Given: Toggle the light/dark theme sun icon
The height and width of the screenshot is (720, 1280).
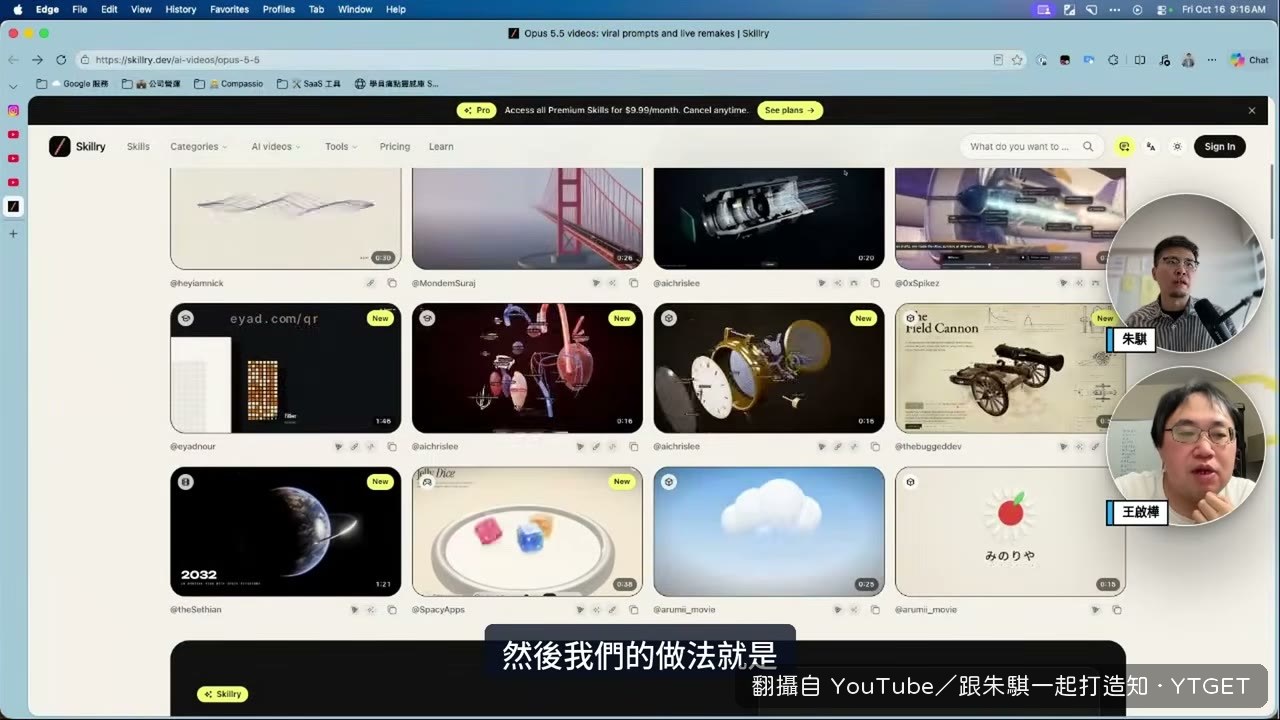Looking at the screenshot, I should 1177,146.
